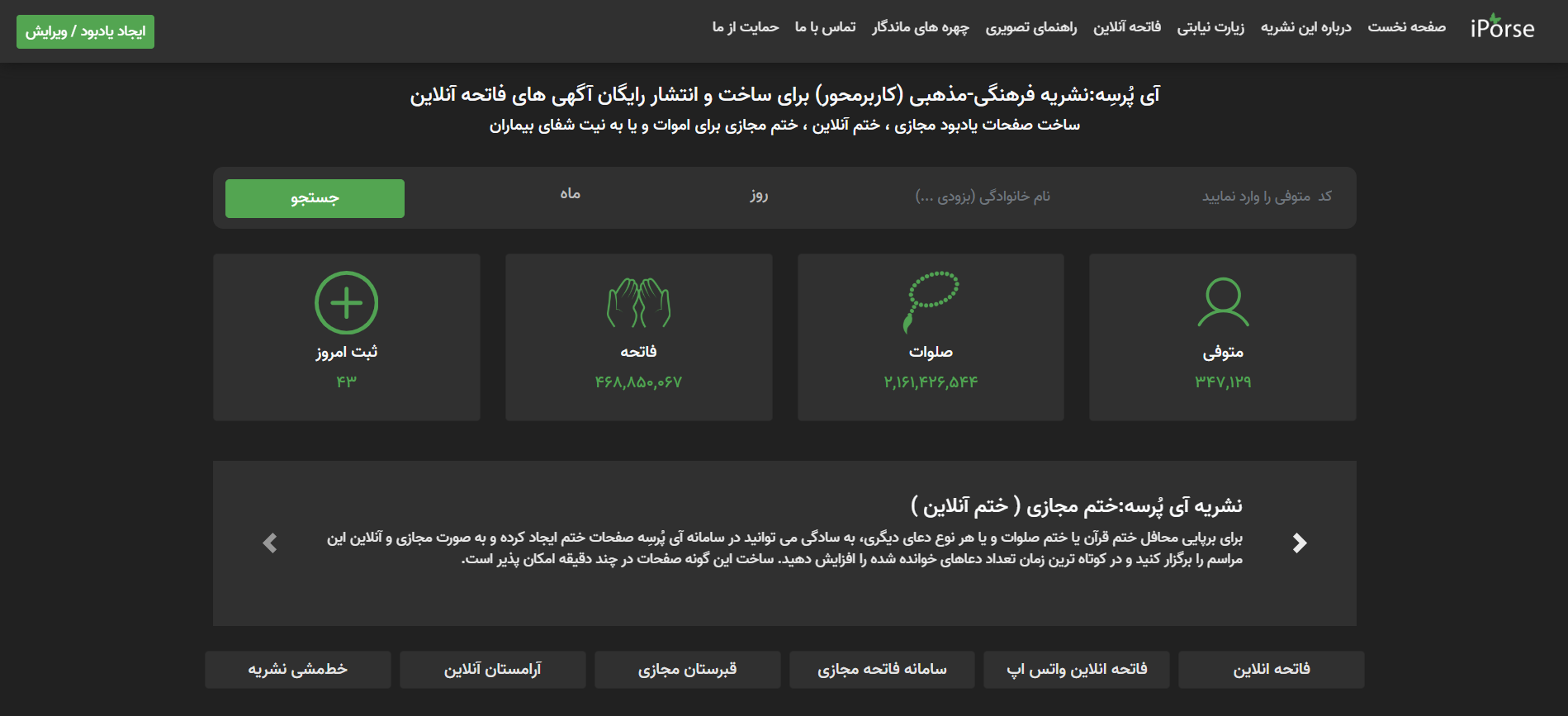Go to previous slide with left arrow
1568x716 pixels.
point(270,543)
